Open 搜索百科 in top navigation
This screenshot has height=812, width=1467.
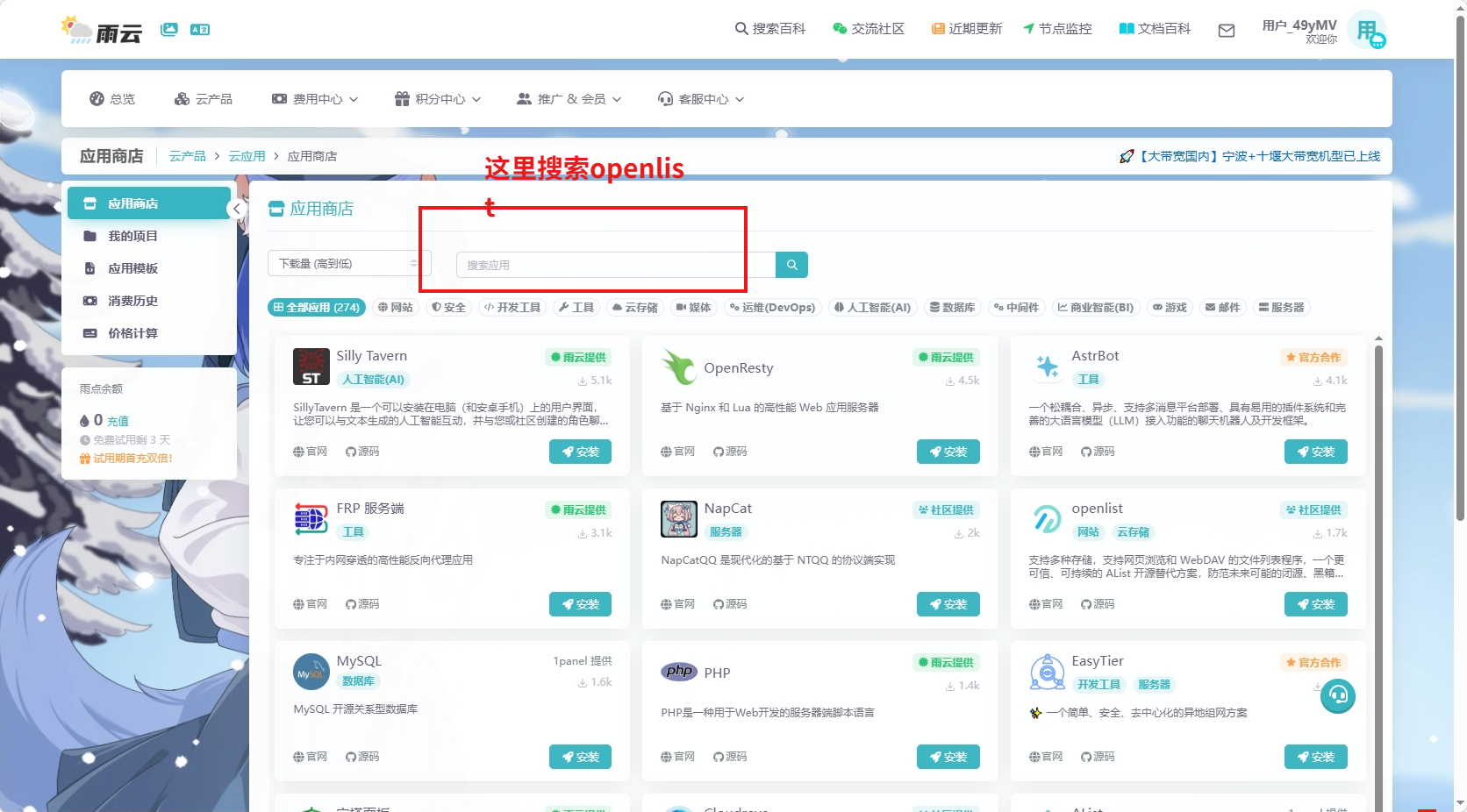tap(770, 29)
